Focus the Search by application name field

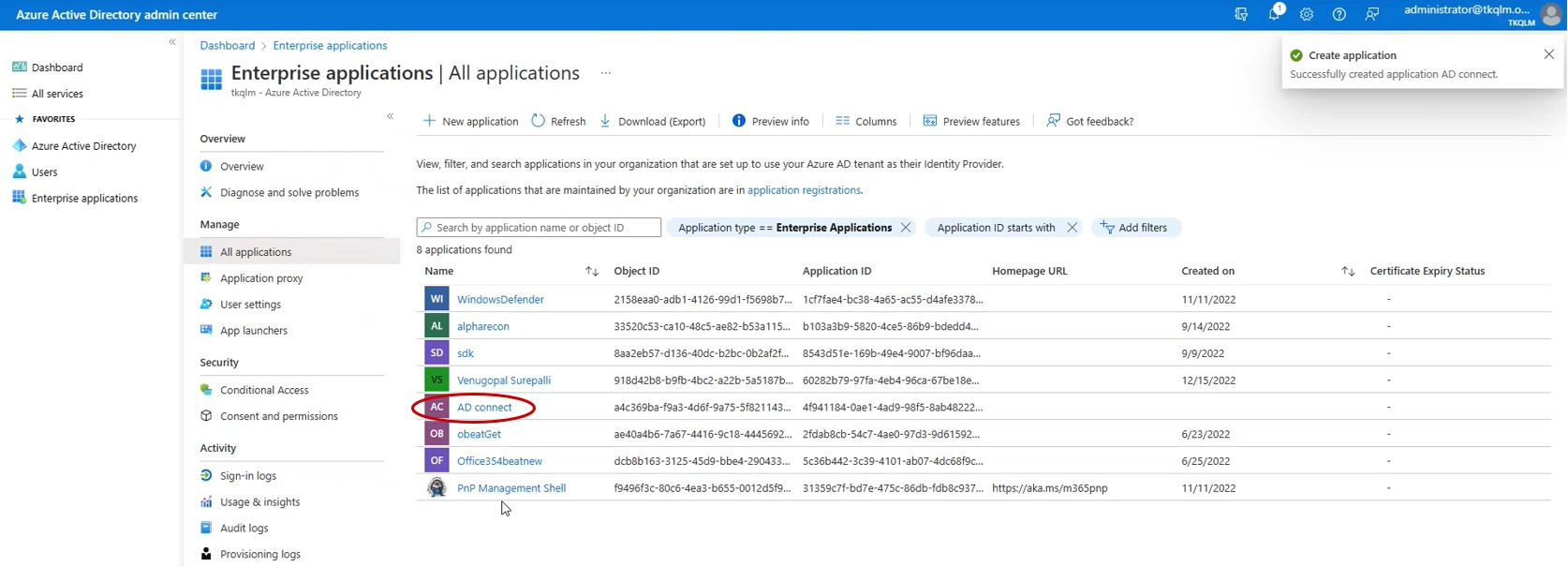click(539, 228)
